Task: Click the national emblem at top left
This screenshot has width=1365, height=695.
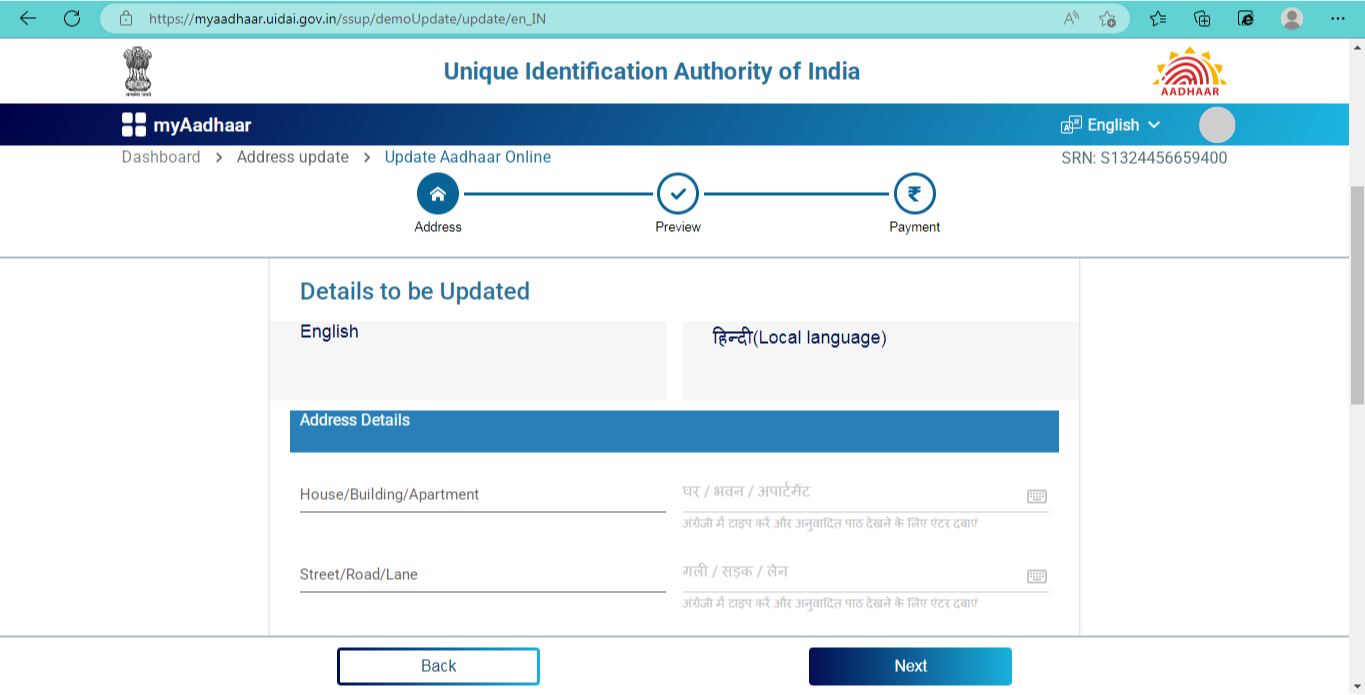Action: point(137,70)
